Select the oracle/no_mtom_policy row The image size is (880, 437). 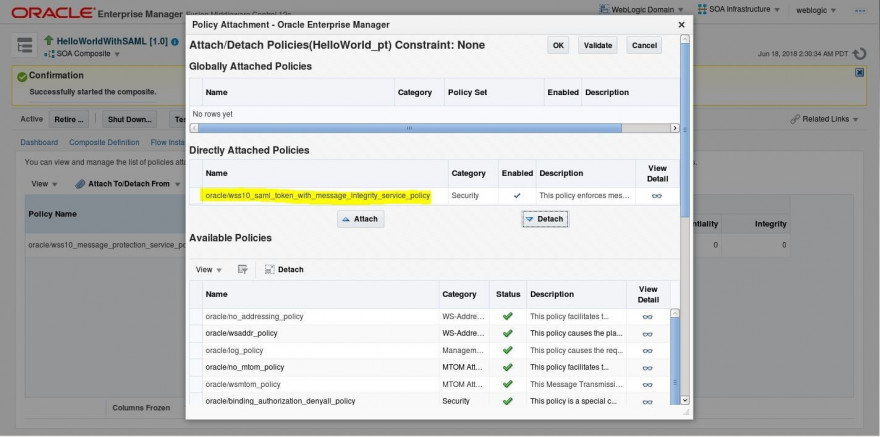pos(429,367)
